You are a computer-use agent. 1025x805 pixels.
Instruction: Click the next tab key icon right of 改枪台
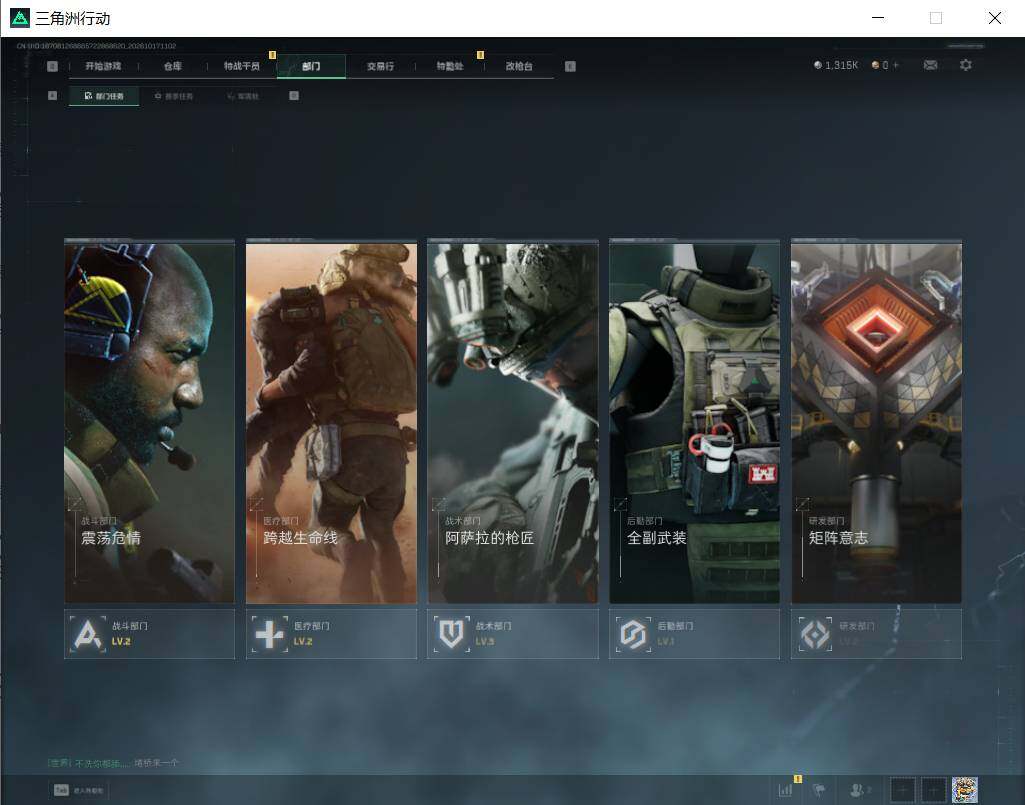click(x=570, y=66)
